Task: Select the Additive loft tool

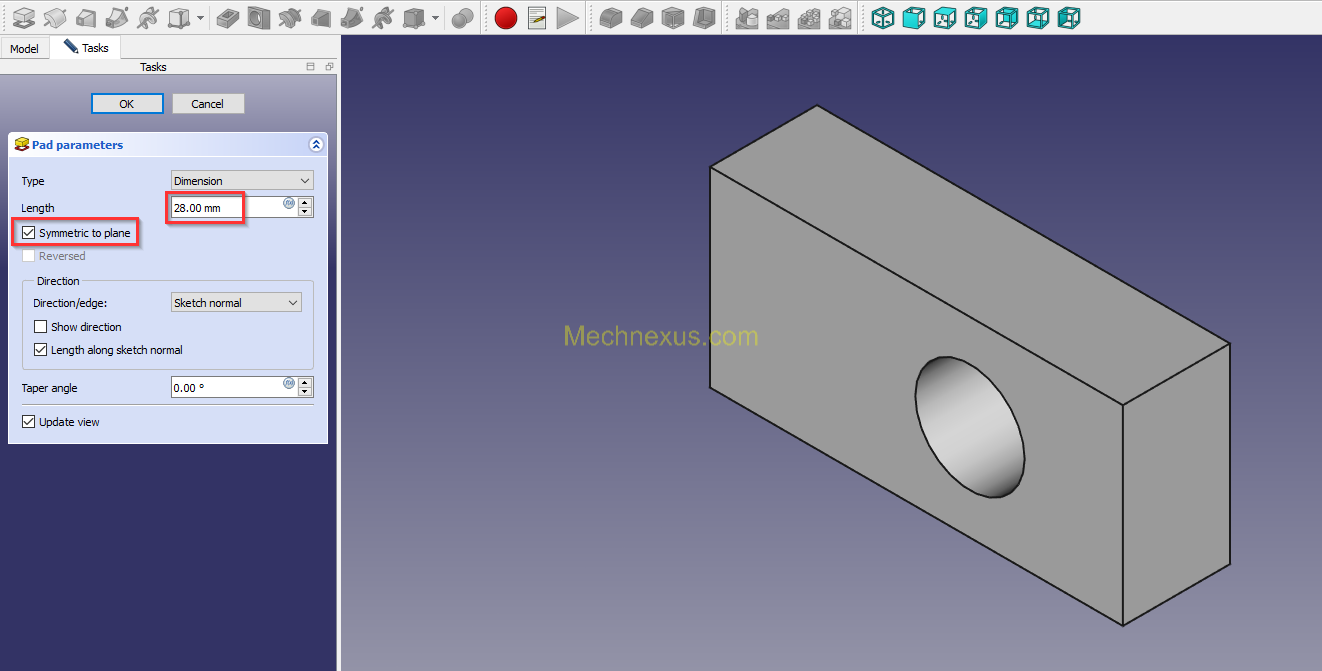Action: [86, 17]
